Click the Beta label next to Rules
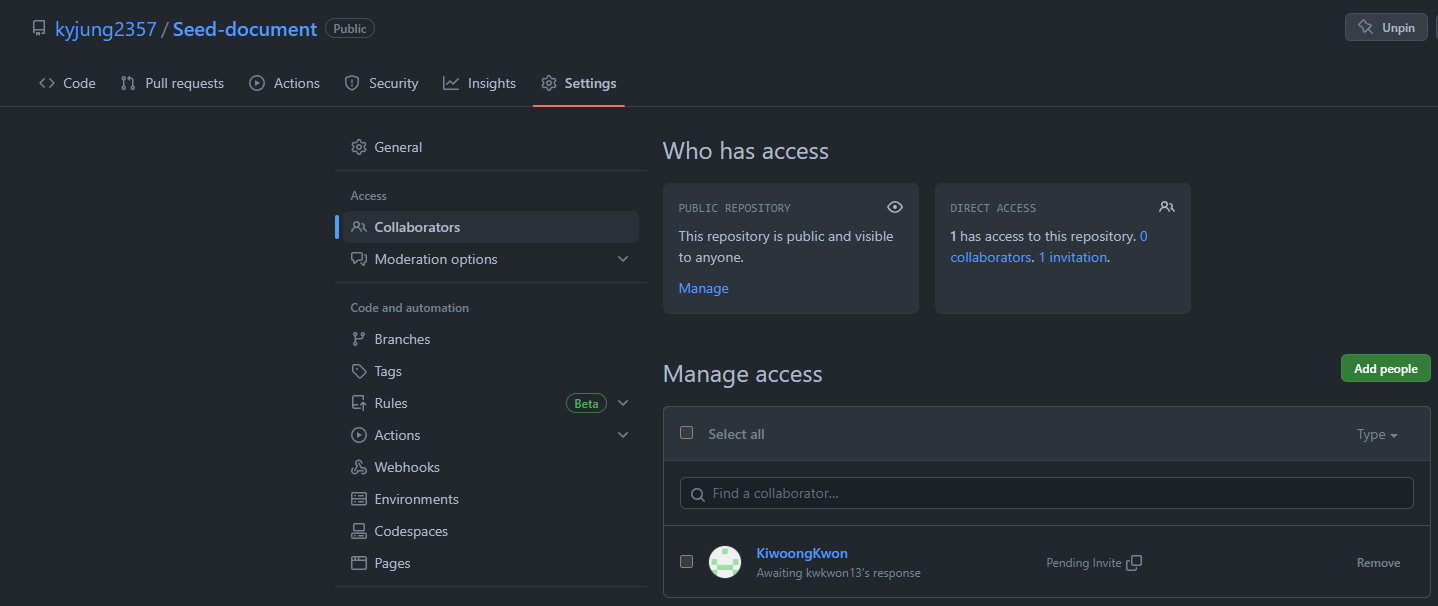The width and height of the screenshot is (1438, 606). tap(586, 403)
